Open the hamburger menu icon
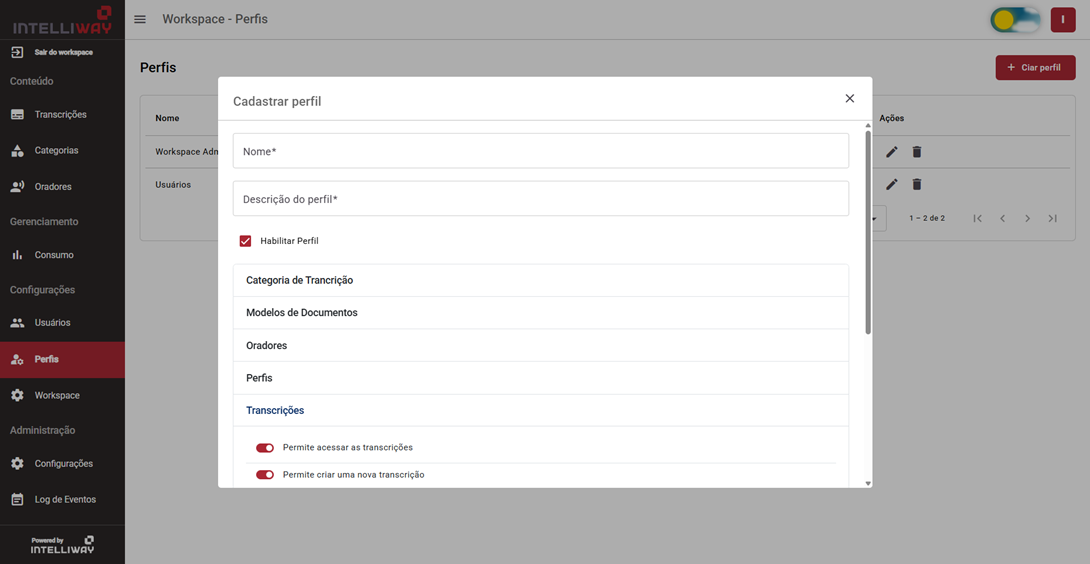Viewport: 1090px width, 564px height. point(140,19)
